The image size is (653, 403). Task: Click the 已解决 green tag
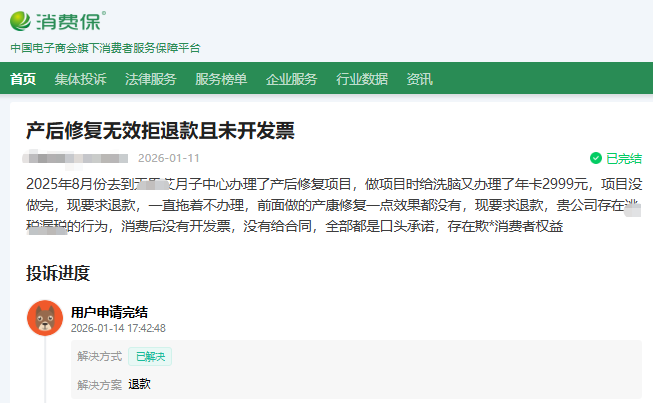[x=150, y=356]
